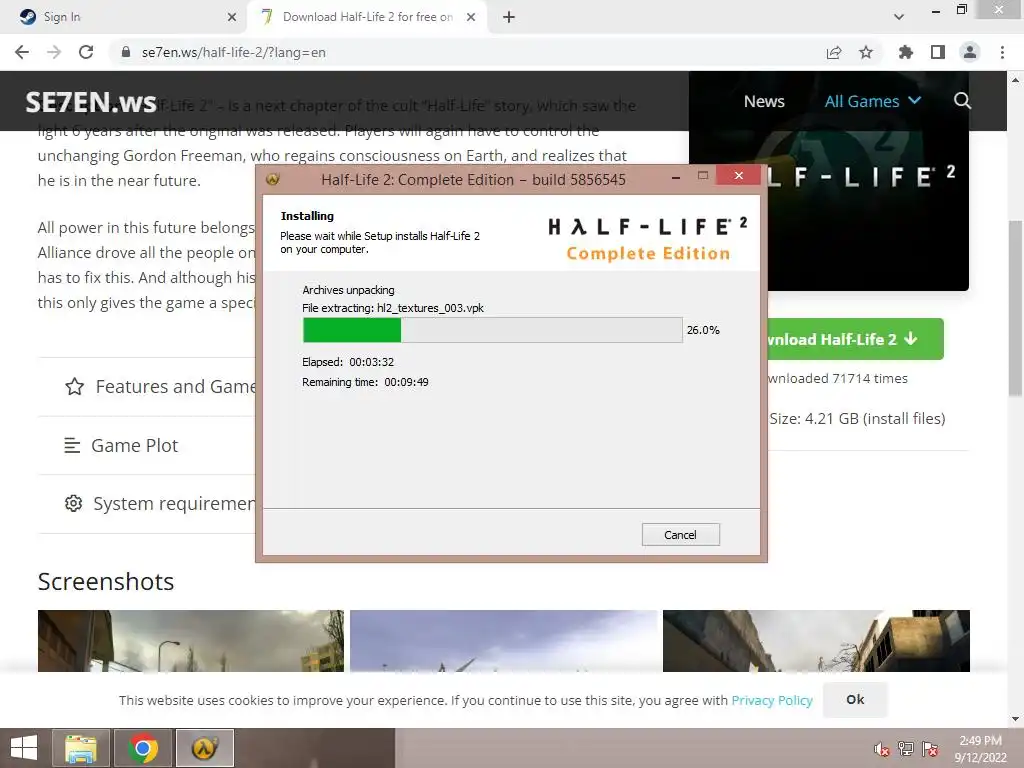Open the Windows Start button
Image resolution: width=1024 pixels, height=768 pixels.
[24, 748]
